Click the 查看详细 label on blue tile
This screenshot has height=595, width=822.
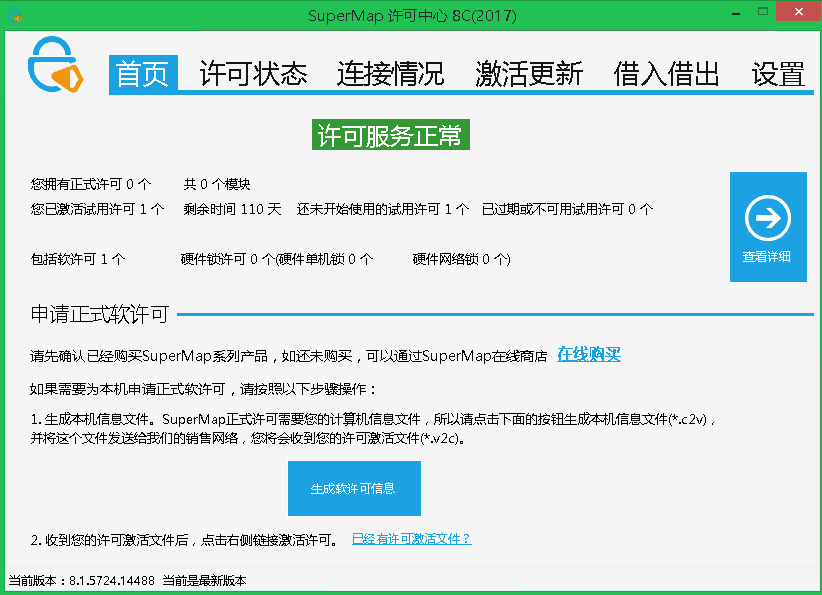[x=766, y=257]
